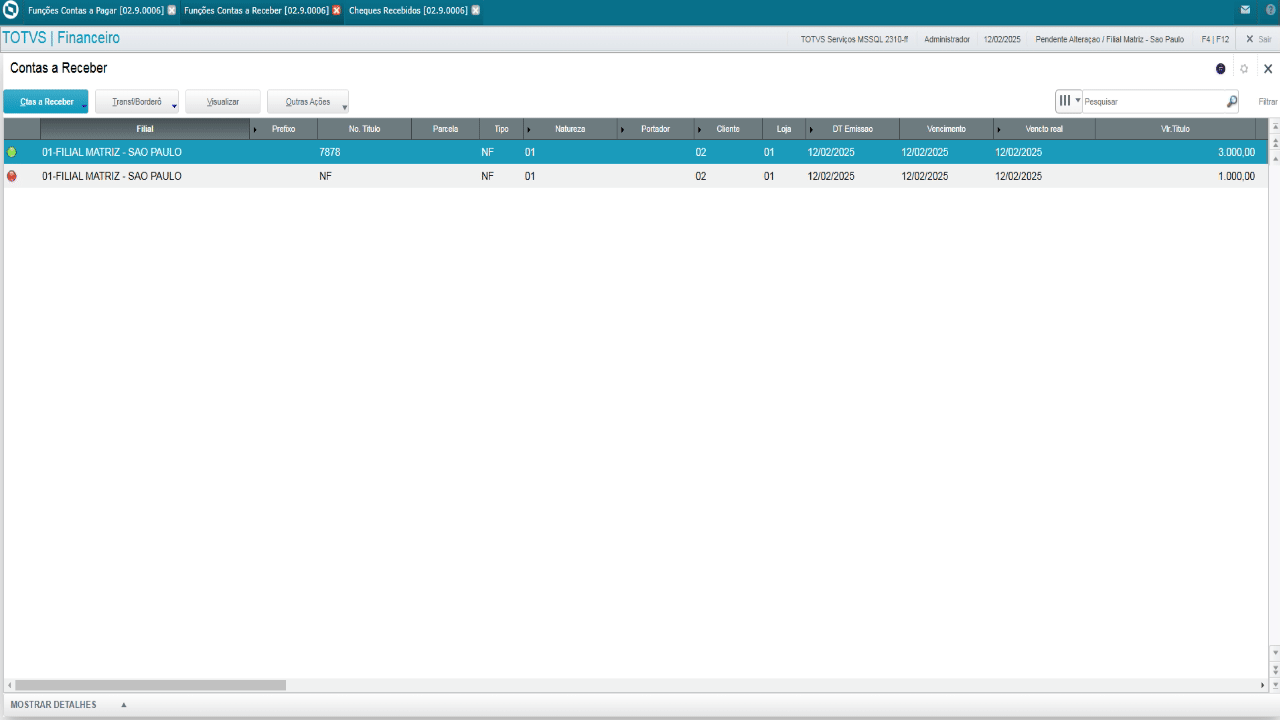Click the F4 | F12 shortcut button
The image size is (1280, 720).
[1215, 39]
